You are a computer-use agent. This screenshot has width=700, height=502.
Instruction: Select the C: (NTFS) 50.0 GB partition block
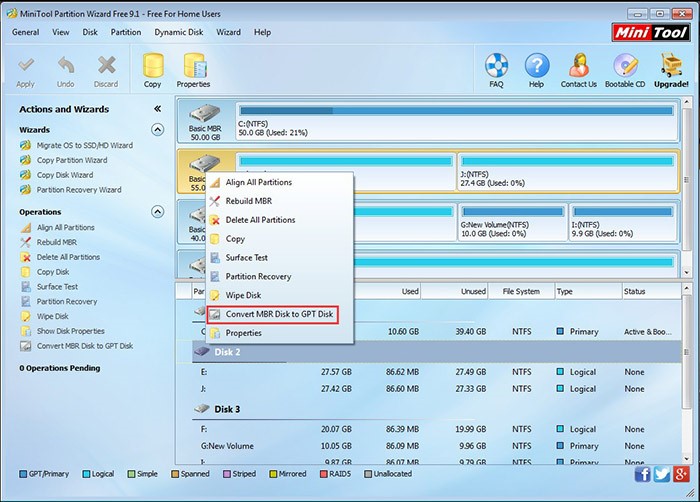[456, 121]
